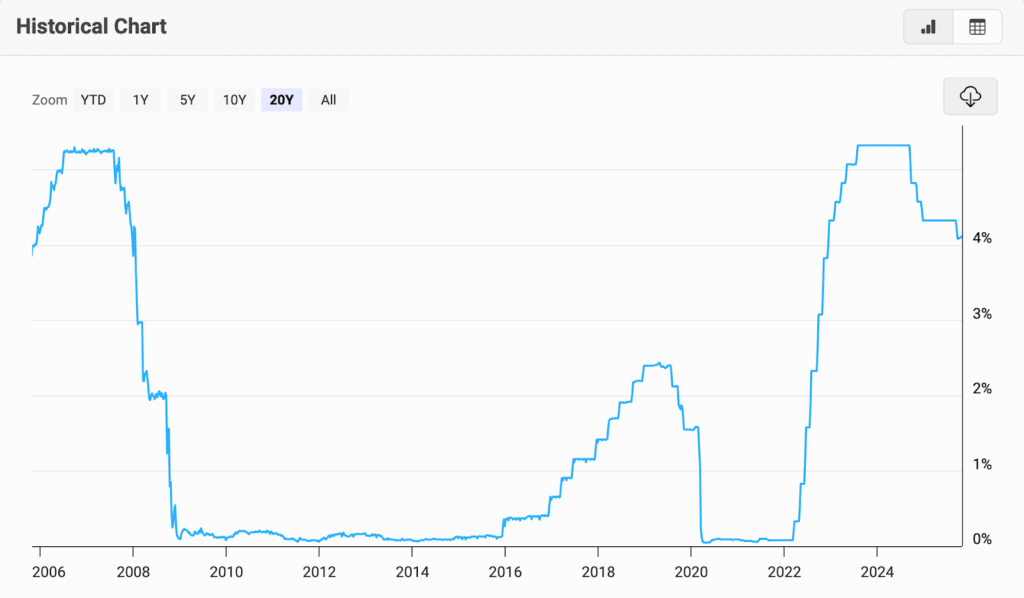Show All historical data range

point(328,99)
